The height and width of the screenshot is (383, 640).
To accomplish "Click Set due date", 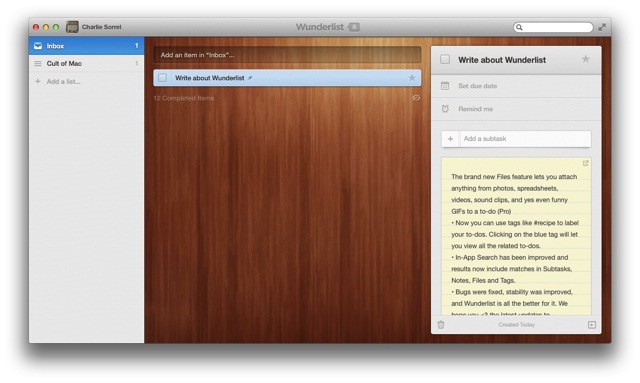I will [x=478, y=86].
